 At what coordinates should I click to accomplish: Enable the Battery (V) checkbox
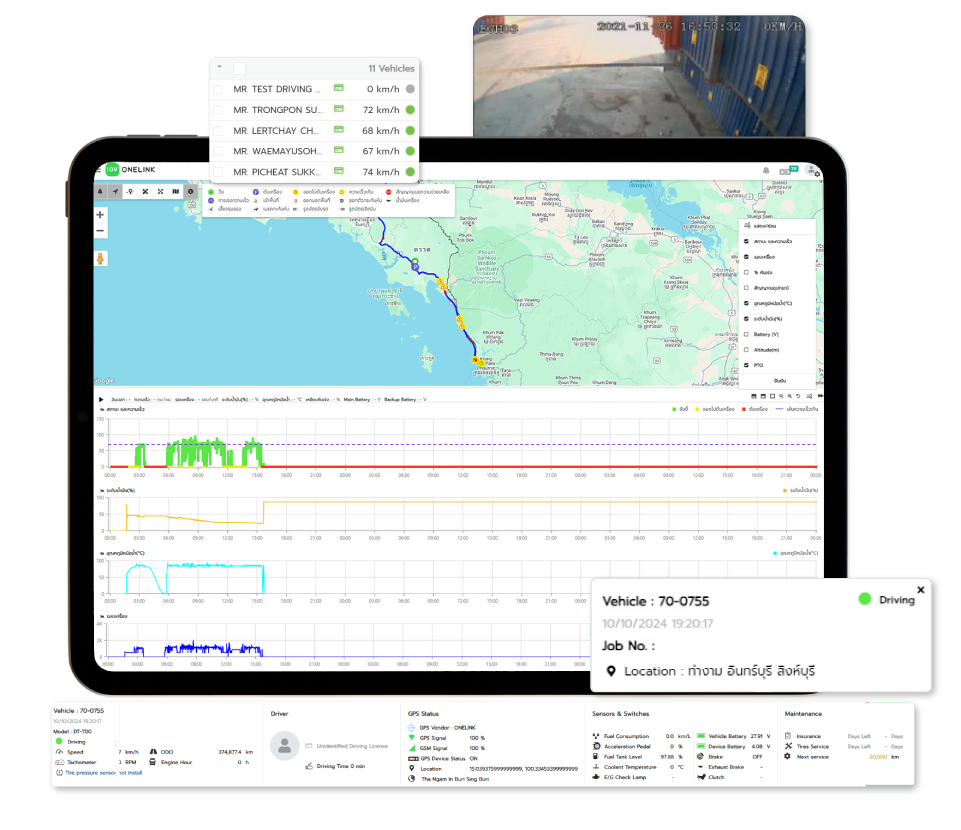(x=746, y=334)
